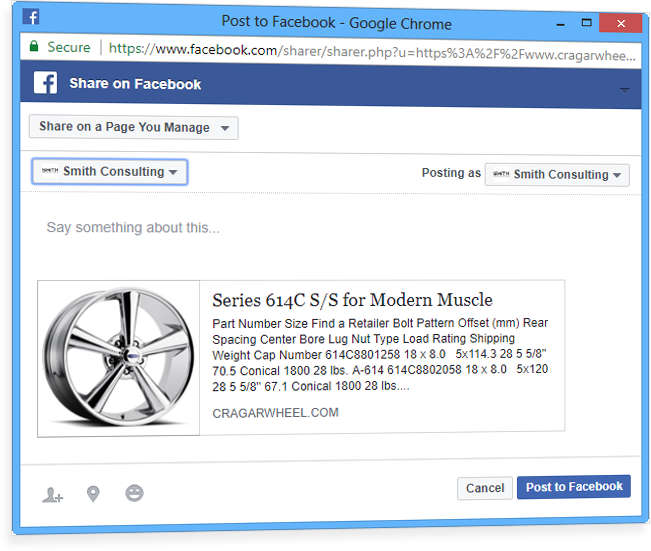Click the Cancel button
Screen dimensions: 651x551
tap(485, 488)
